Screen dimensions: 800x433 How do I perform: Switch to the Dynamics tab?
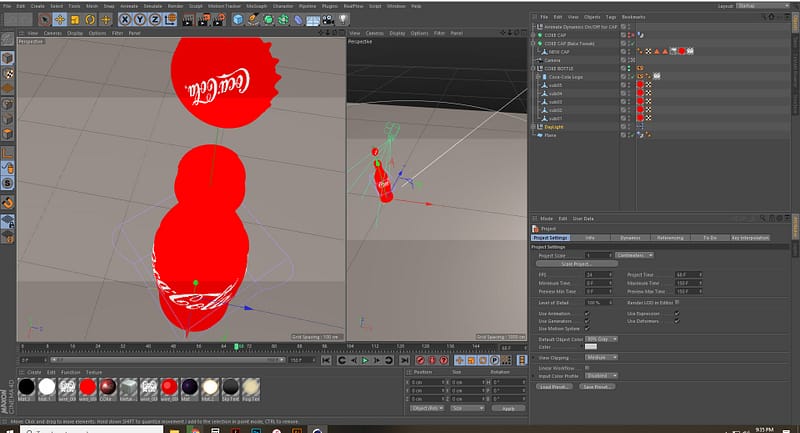[630, 238]
